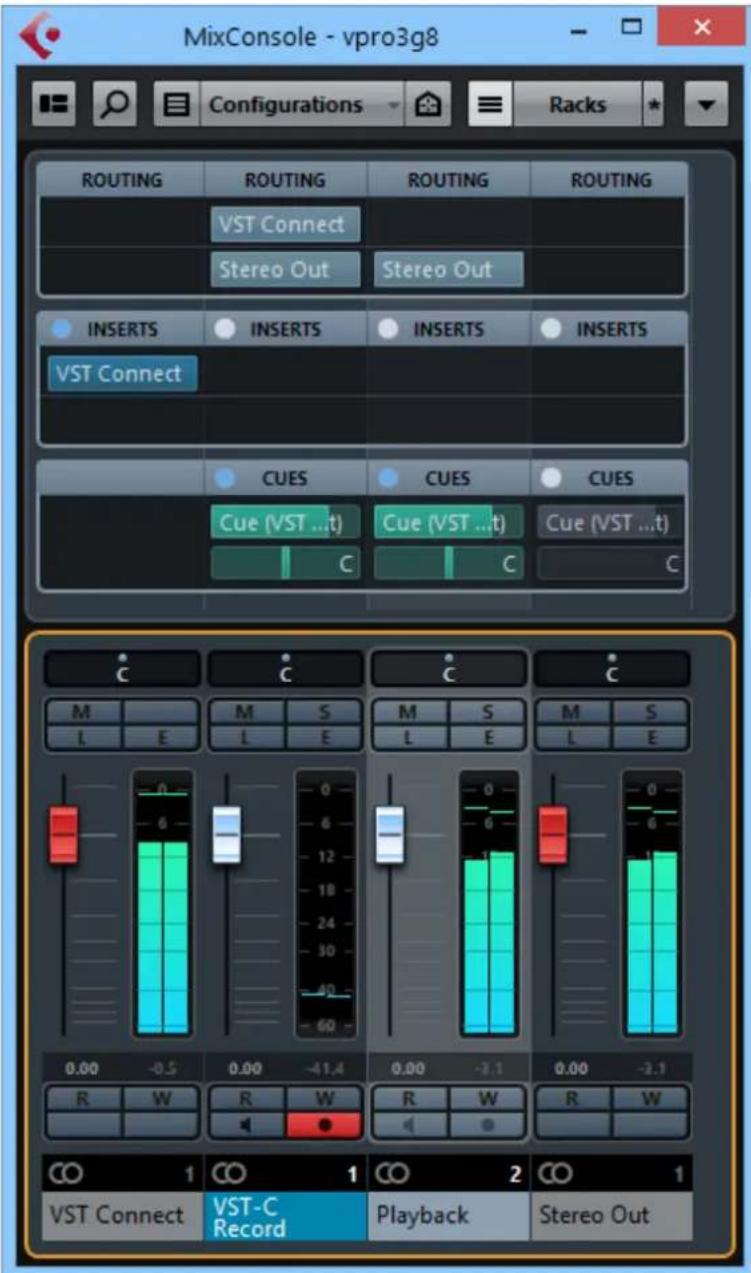Open the channel search magnifier
Screen dimensions: 751x1273
115,105
